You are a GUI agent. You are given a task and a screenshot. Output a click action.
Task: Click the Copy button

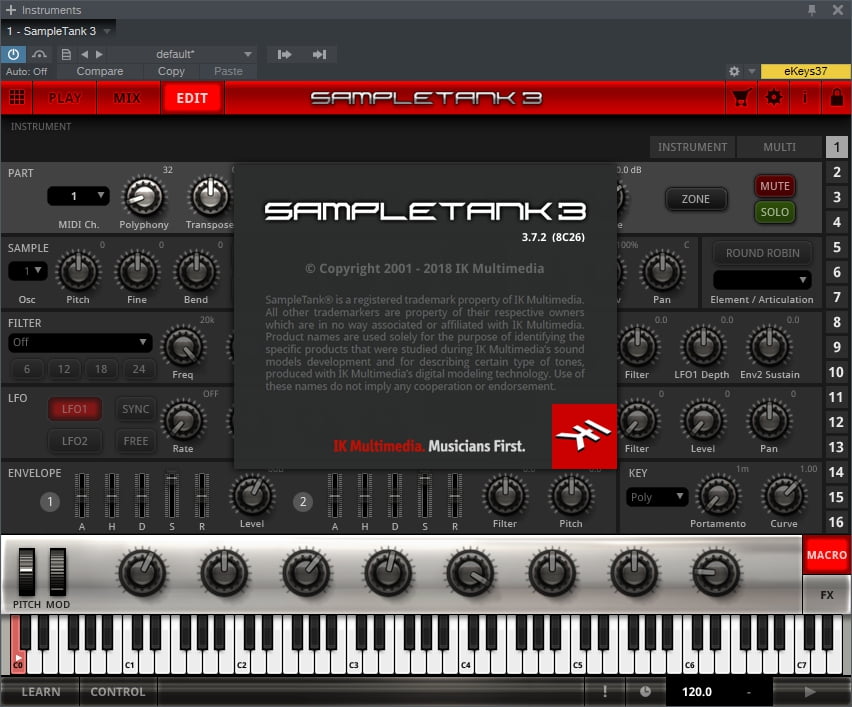[171, 71]
